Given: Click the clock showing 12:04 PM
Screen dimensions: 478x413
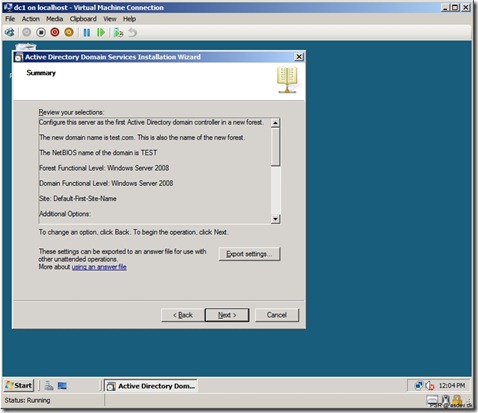Looking at the screenshot, I should click(452, 386).
